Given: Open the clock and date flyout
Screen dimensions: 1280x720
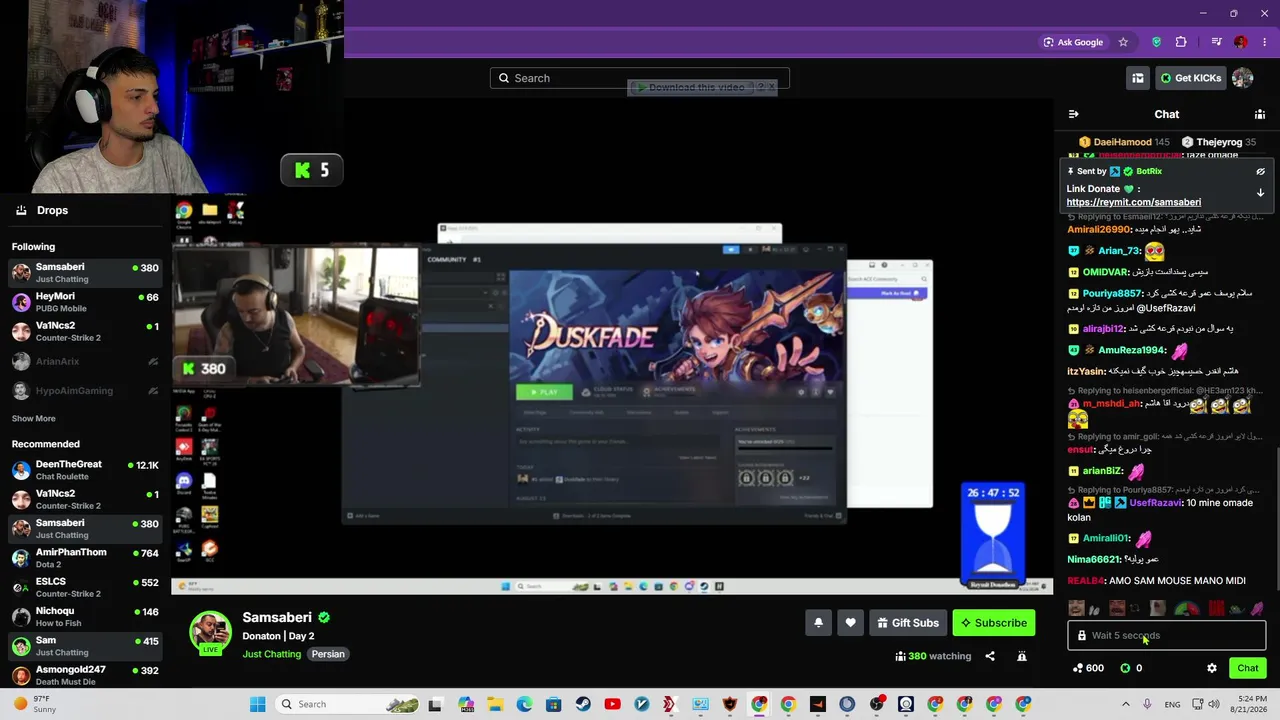Looking at the screenshot, I should tap(1252, 704).
